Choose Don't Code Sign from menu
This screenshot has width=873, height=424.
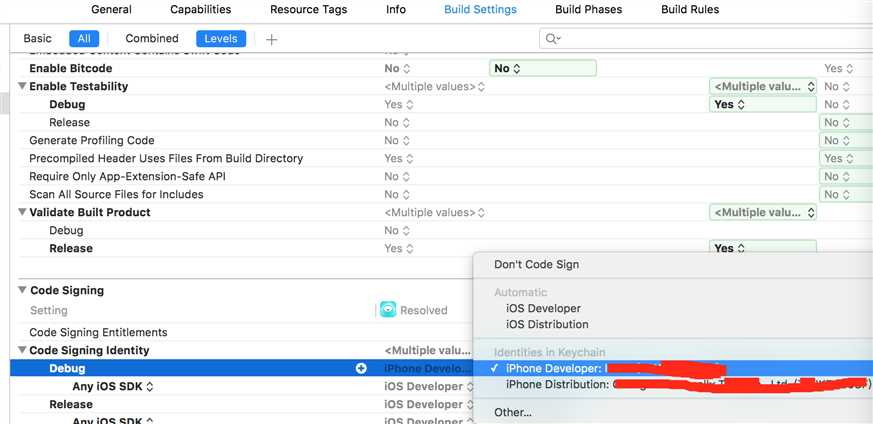536,265
